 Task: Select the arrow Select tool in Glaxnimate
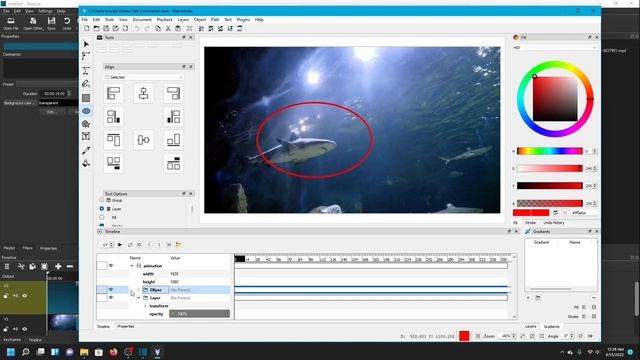click(86, 44)
